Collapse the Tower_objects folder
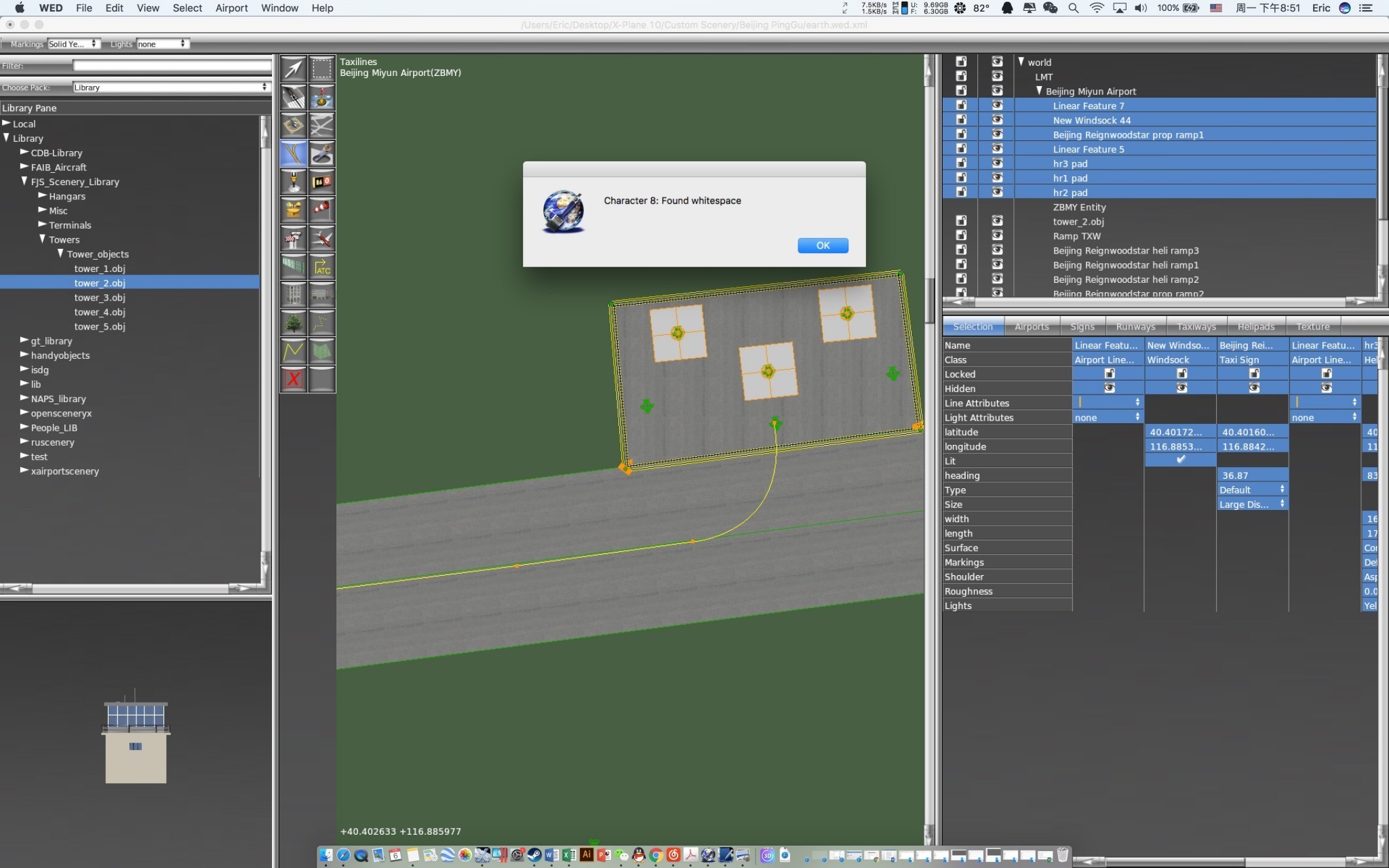The height and width of the screenshot is (868, 1389). coord(60,253)
